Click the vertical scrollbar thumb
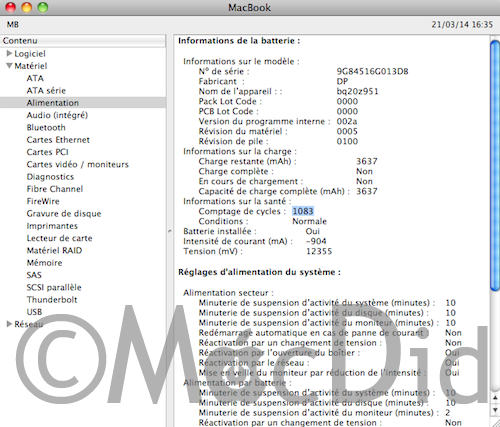Screen dimensions: 500x427 coord(495,165)
